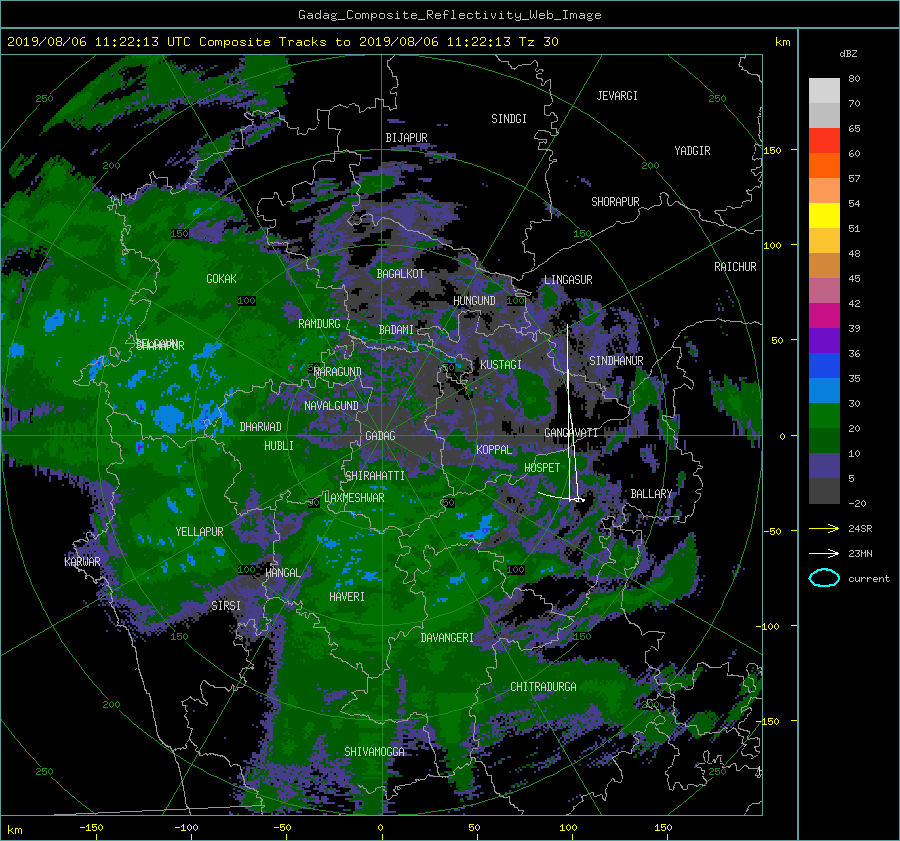Select the RAICHUR city label
The image size is (900, 841).
tap(735, 266)
